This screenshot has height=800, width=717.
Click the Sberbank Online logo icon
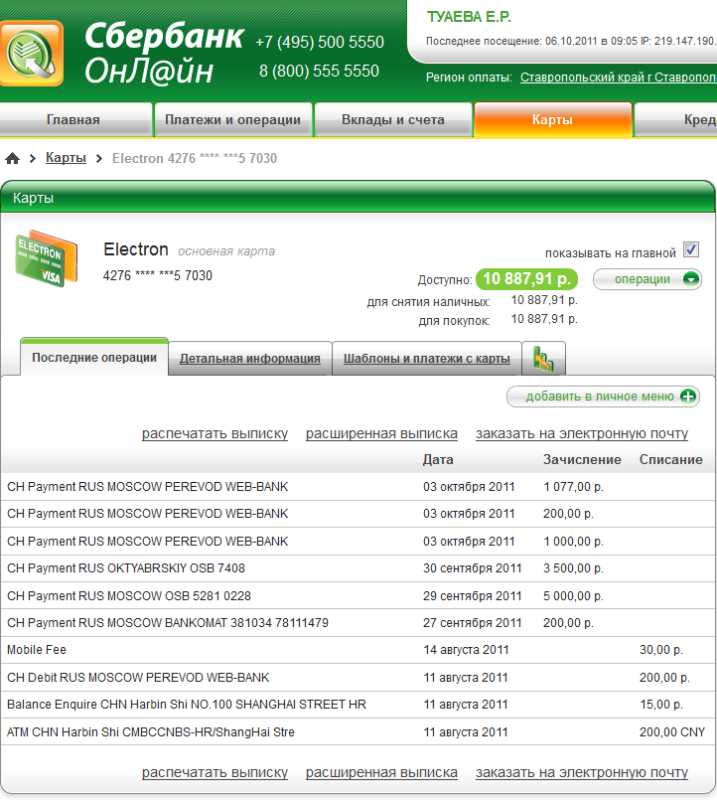pyautogui.click(x=31, y=53)
